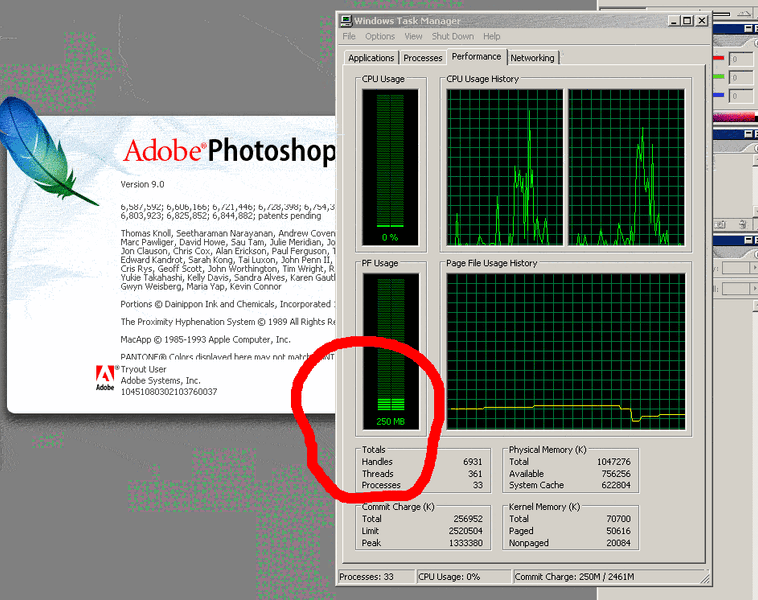This screenshot has height=600, width=758.
Task: Click the trash icon in the Photoshop palette
Action: pos(742,224)
